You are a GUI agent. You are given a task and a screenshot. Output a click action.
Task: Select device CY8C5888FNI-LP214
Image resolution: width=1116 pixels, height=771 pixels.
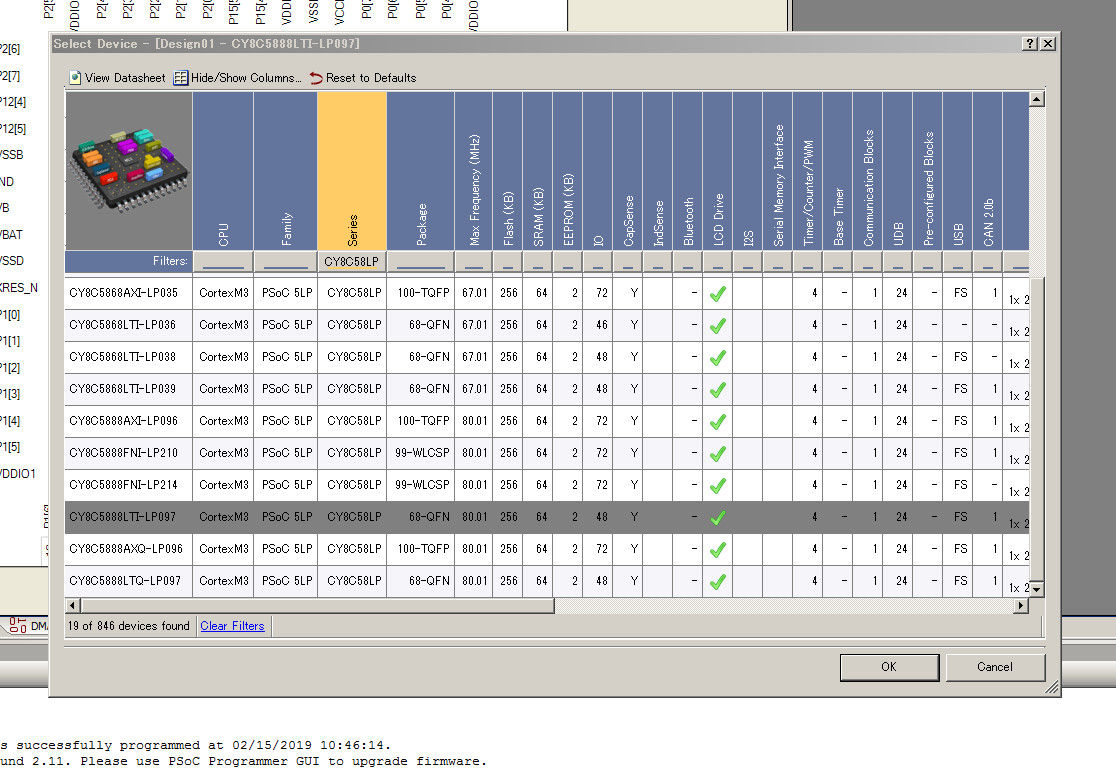(123, 486)
